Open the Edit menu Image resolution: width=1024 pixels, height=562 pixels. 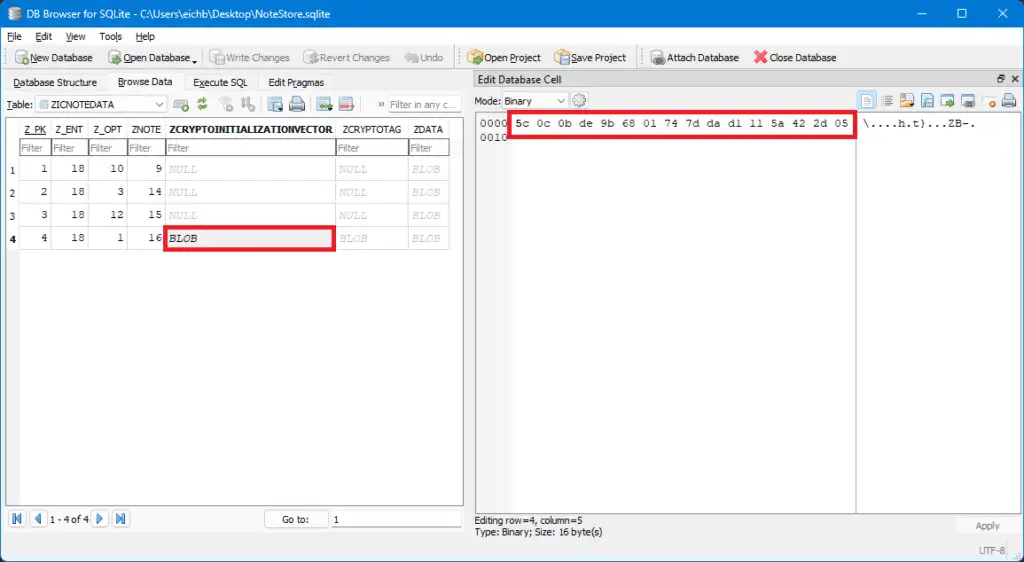44,37
